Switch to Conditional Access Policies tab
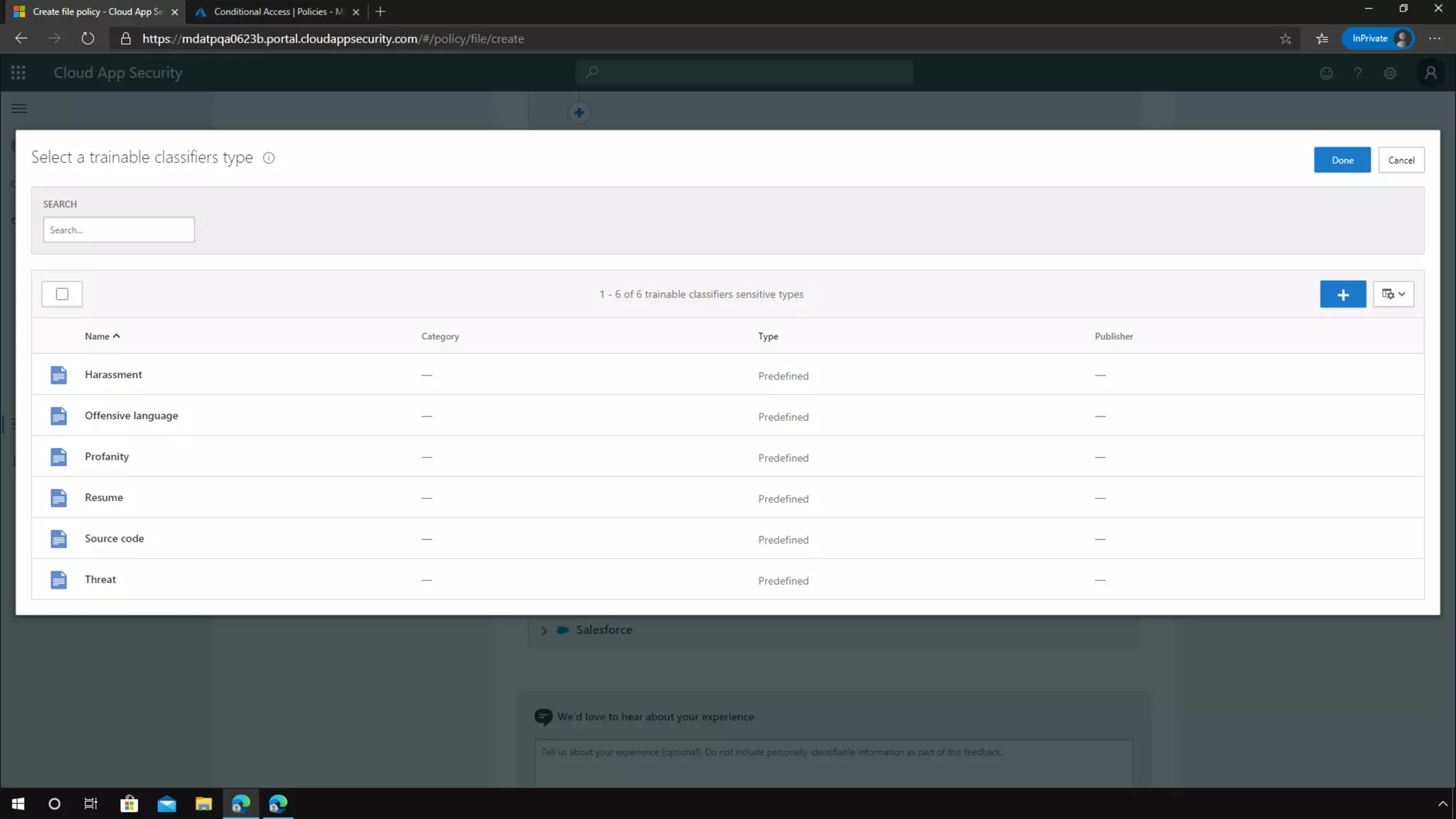The image size is (1456, 819). [277, 11]
